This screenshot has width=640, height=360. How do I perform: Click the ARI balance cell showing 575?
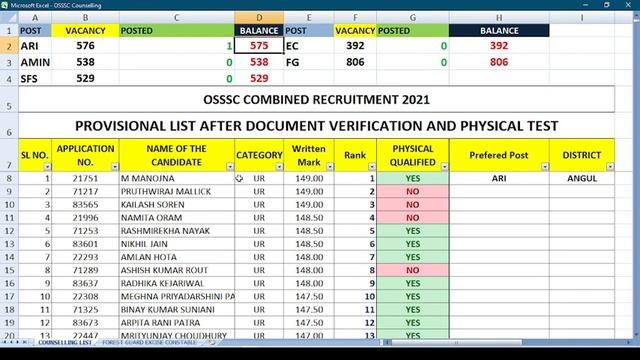[x=259, y=45]
